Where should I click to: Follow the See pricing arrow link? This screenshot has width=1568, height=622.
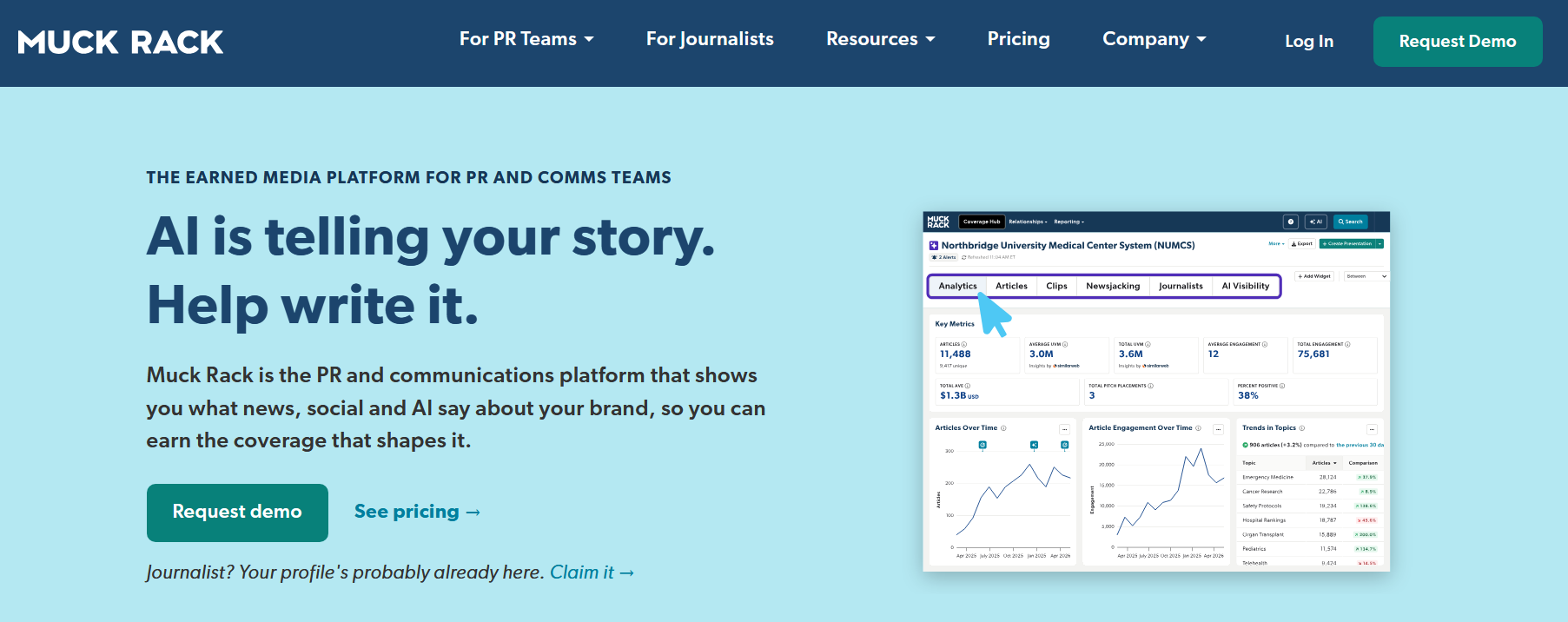(x=417, y=512)
